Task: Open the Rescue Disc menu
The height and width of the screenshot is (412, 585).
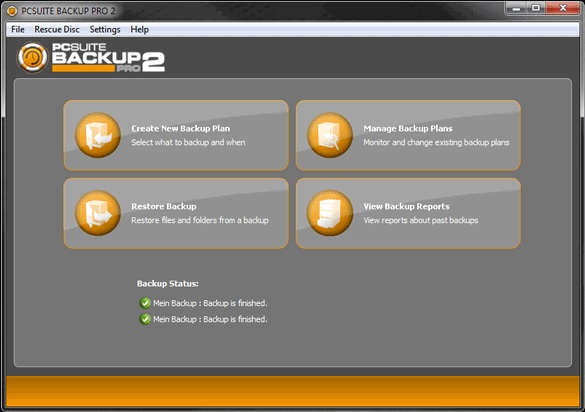Action: [57, 29]
